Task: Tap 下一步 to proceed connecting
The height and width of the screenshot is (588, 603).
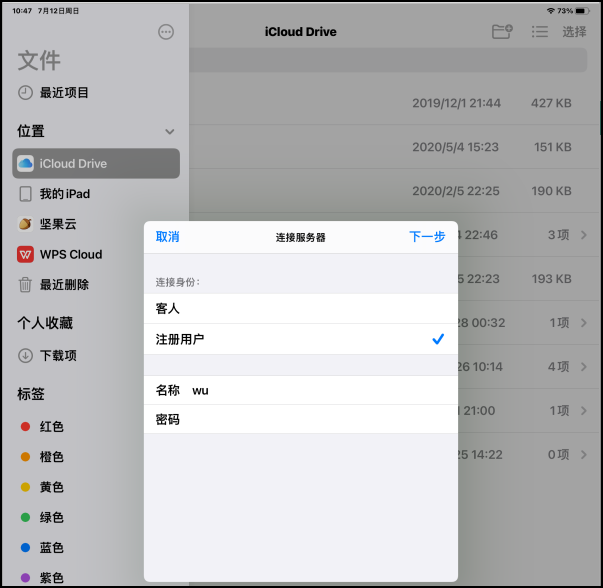Action: click(x=427, y=237)
